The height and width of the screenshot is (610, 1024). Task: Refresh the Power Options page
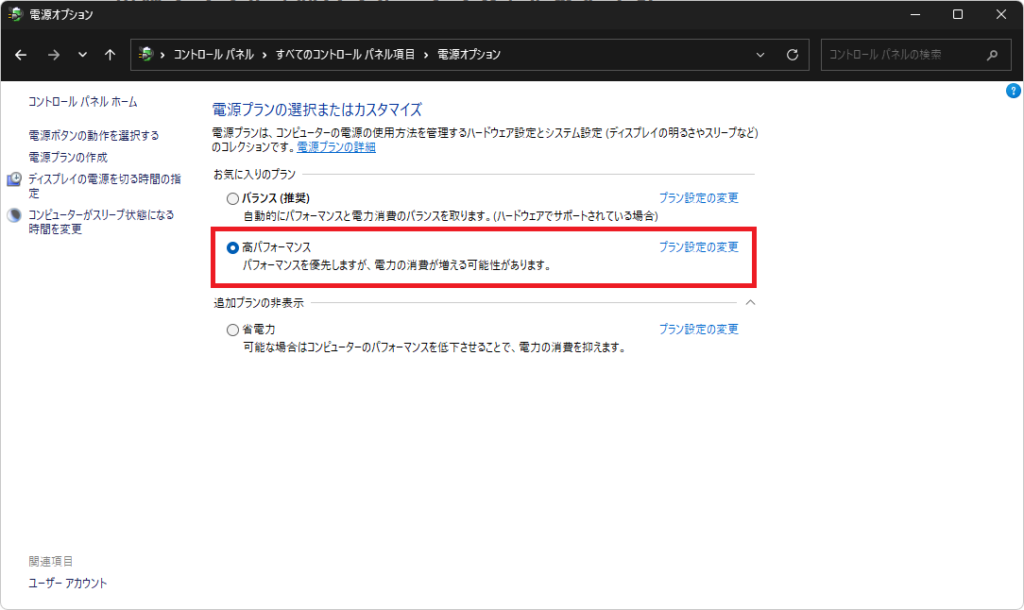tap(792, 55)
